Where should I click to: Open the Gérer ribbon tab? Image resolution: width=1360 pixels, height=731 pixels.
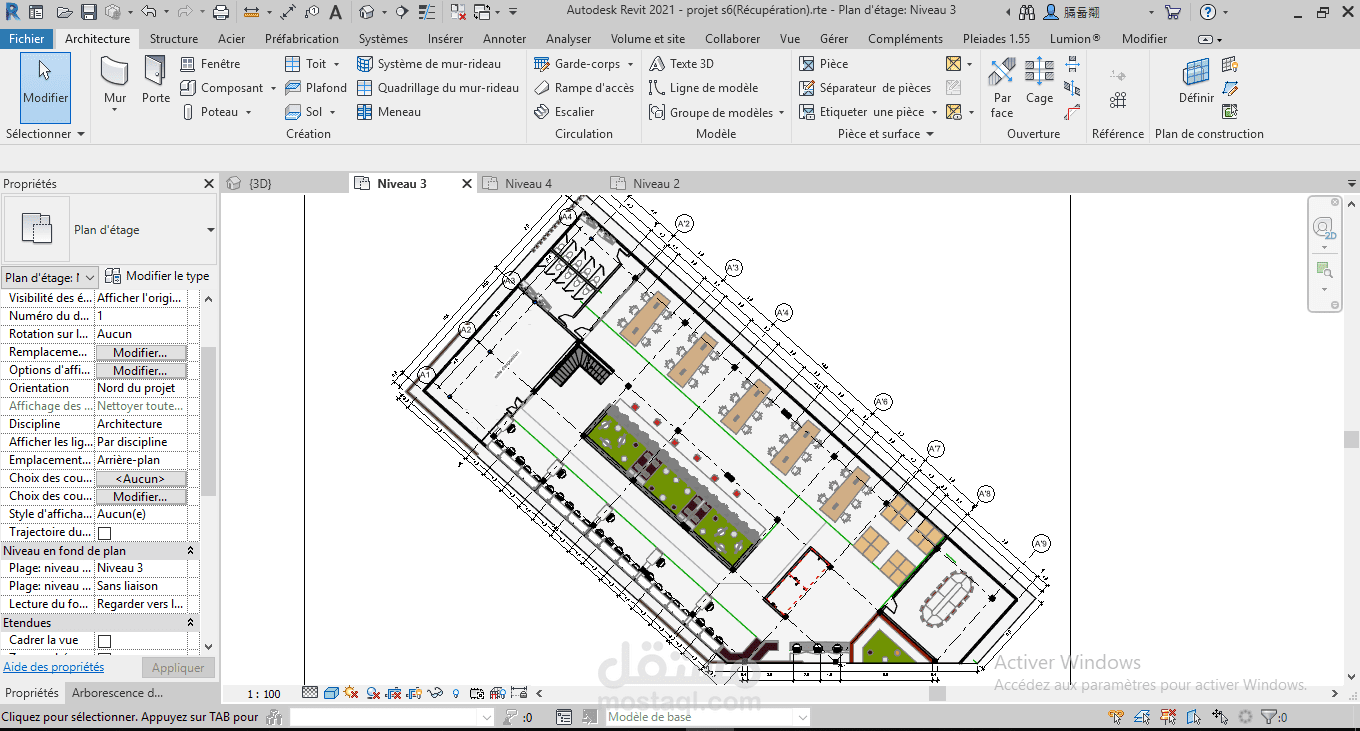834,39
